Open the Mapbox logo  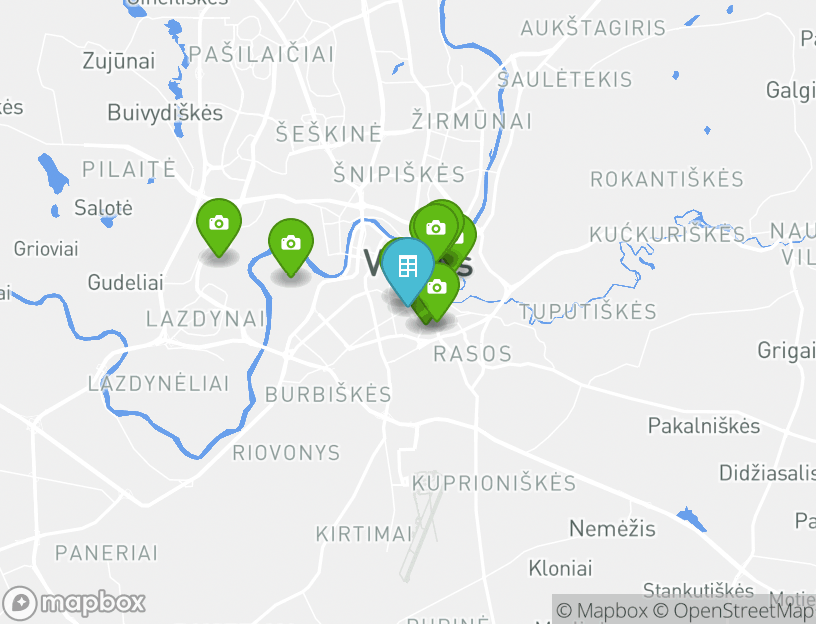[73, 604]
